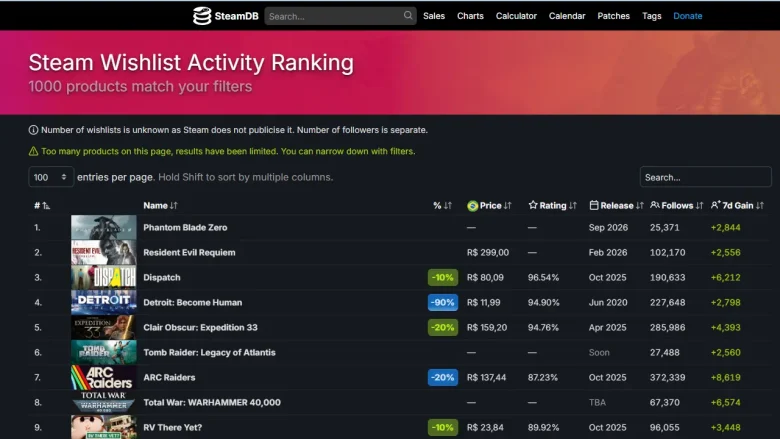Select price R$ 11,99 cell
Screen dimensions: 780x439
pos(484,302)
